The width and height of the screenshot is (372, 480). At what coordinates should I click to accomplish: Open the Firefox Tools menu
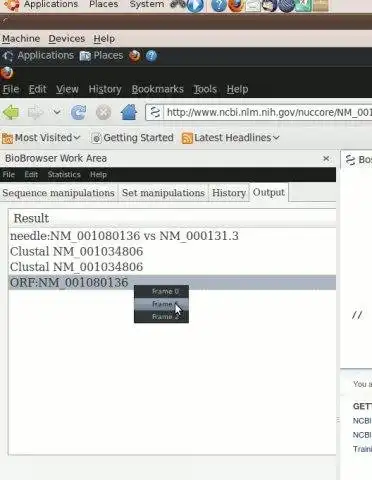pos(205,89)
